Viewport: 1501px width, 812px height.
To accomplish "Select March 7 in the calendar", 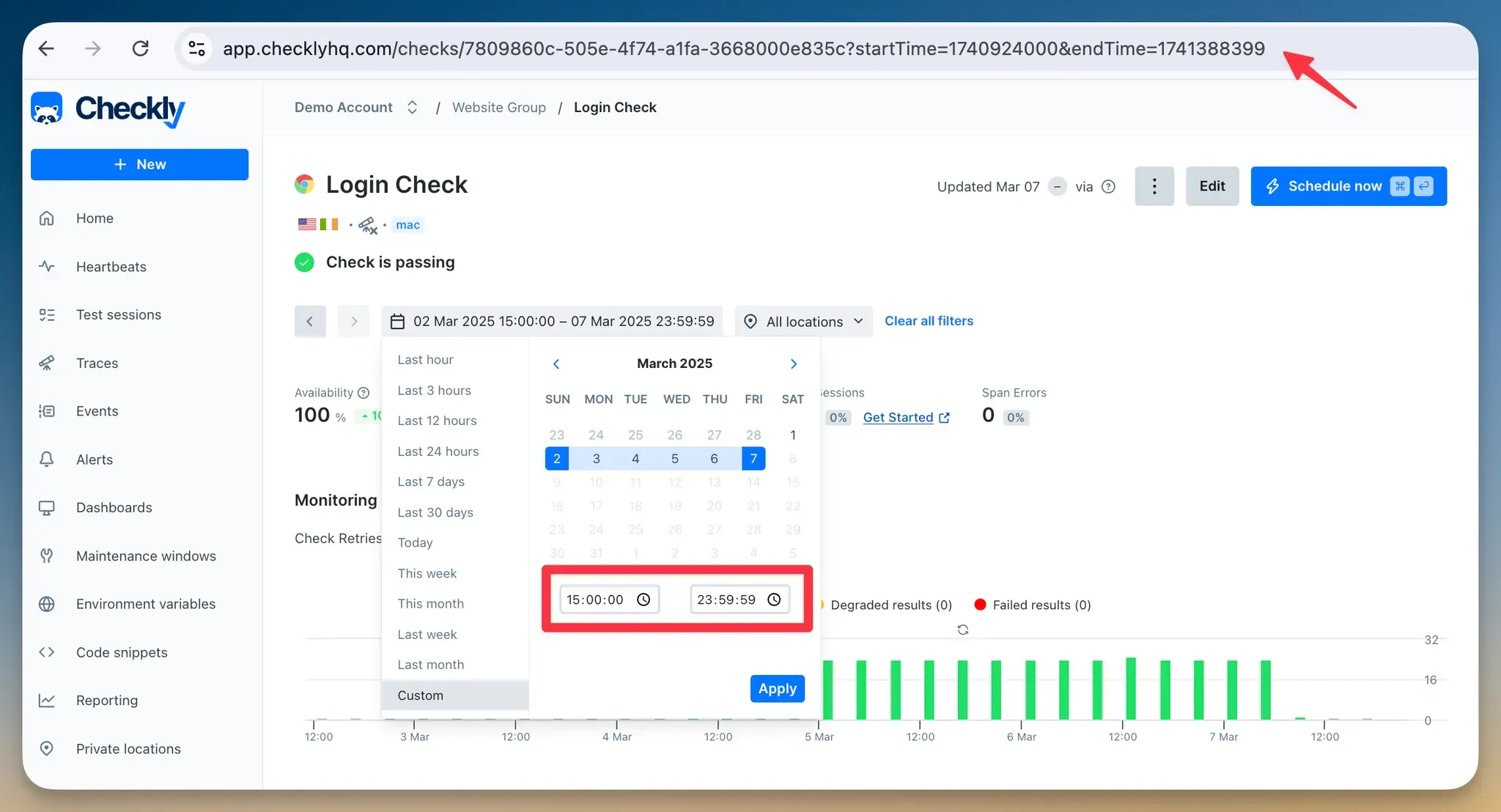I will 753,459.
